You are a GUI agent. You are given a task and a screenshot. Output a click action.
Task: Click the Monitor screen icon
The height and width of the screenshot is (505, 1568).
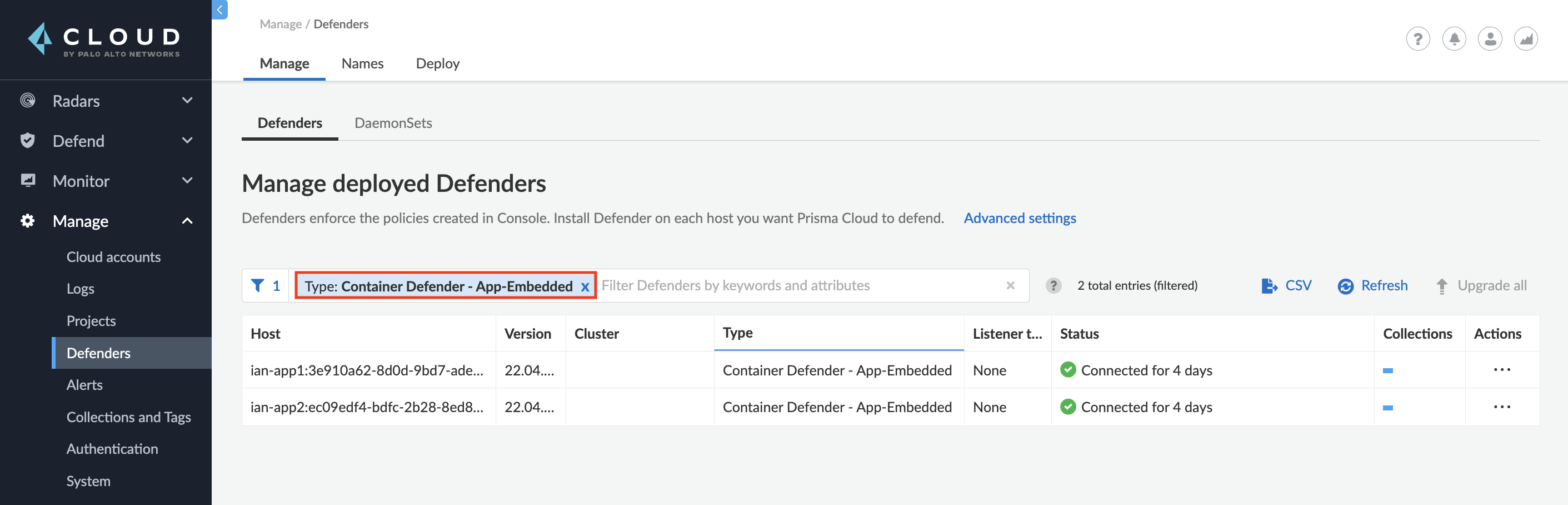(x=27, y=180)
